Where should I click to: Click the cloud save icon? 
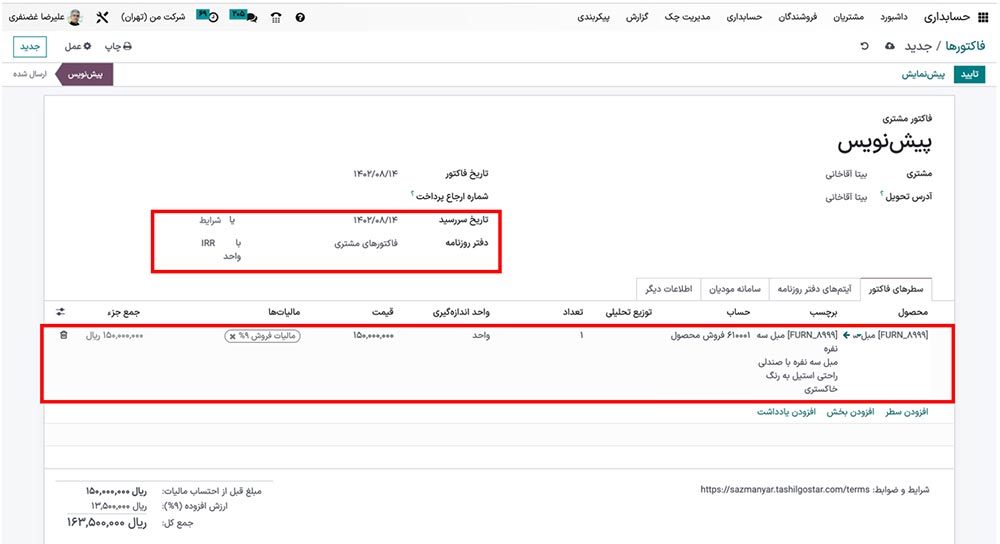pos(890,46)
